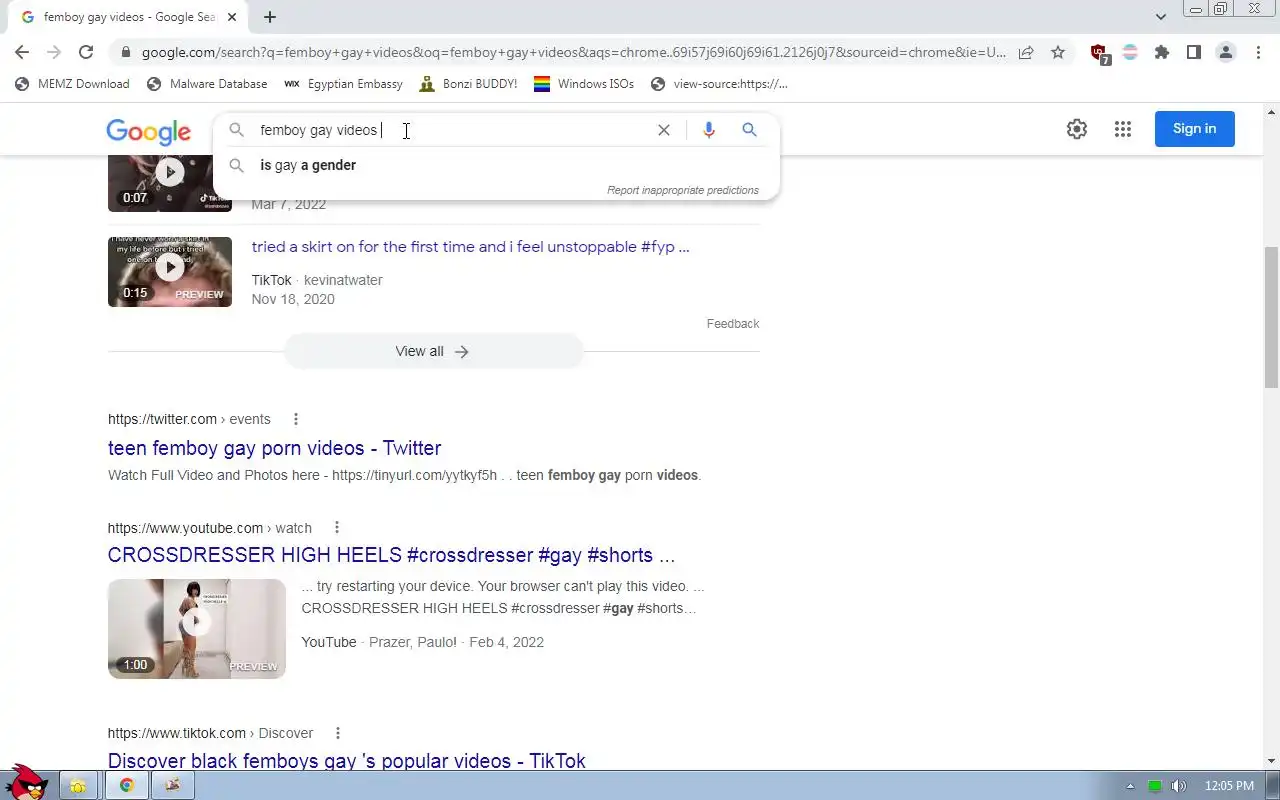This screenshot has height=800, width=1280.
Task: Click the Sign in button
Action: [1195, 129]
